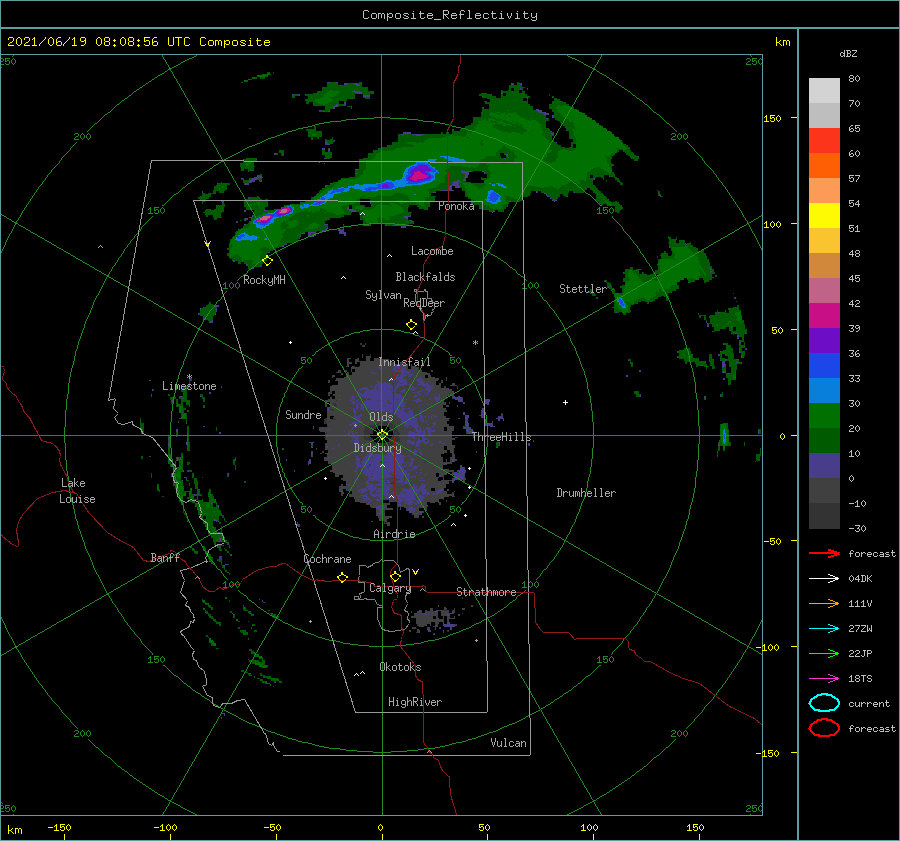This screenshot has width=900, height=841.
Task: Click the red forecast ellipse legend icon
Action: click(x=824, y=728)
